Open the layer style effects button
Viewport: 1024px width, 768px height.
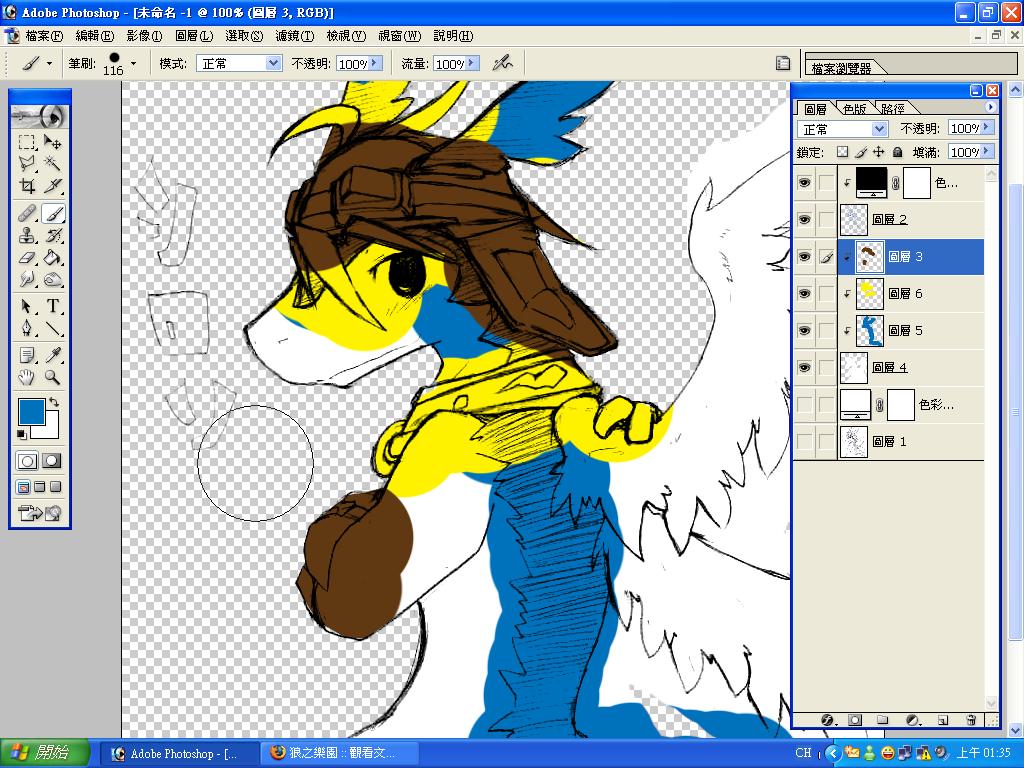coord(827,719)
